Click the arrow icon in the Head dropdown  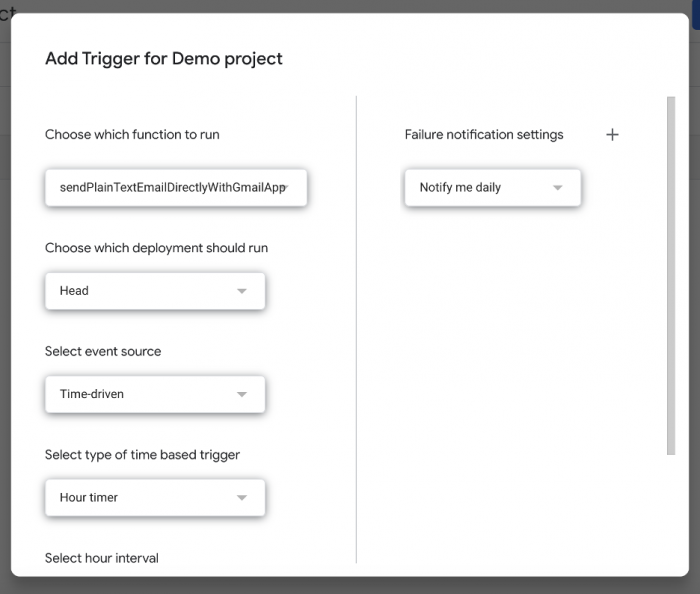point(241,291)
